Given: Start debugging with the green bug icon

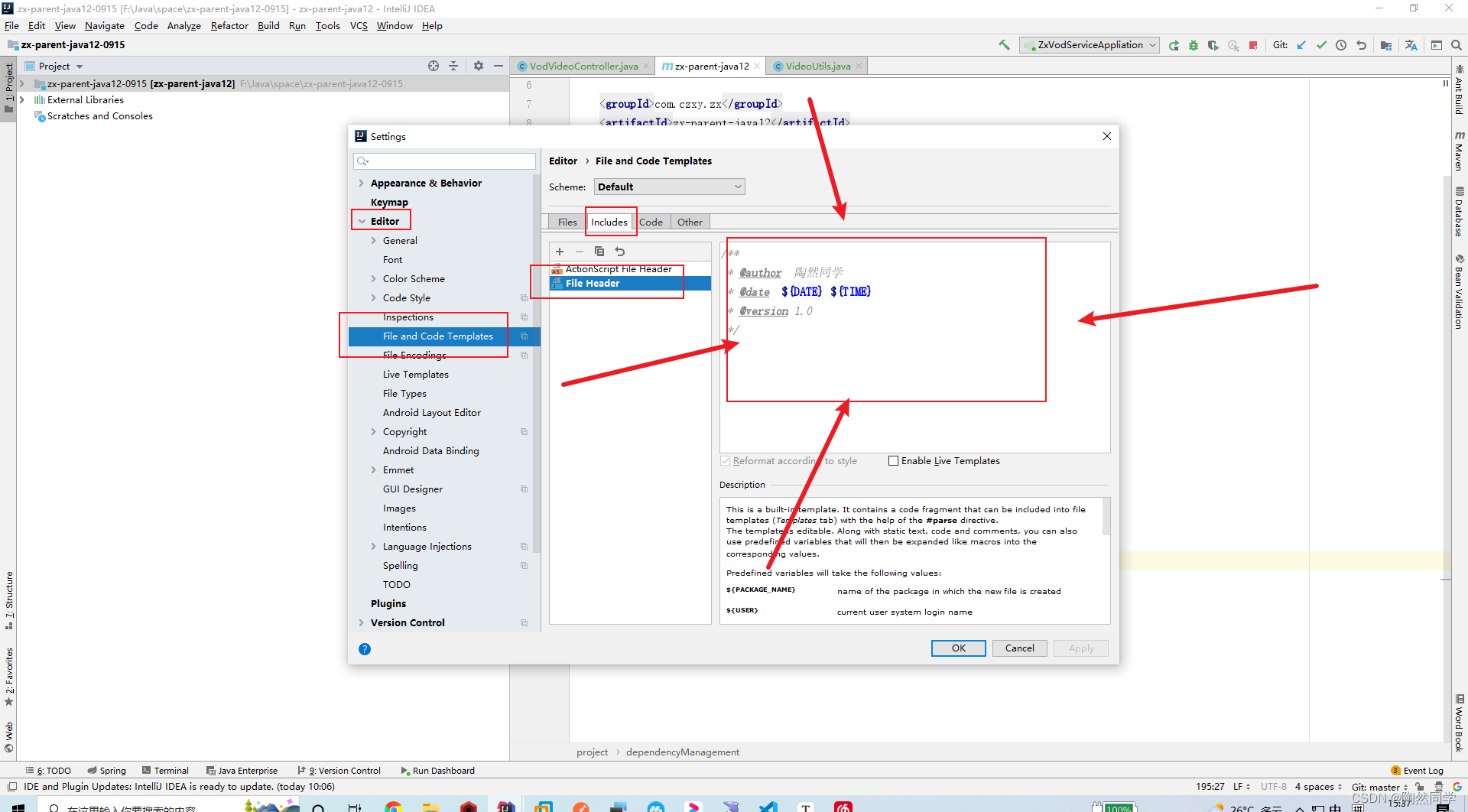Looking at the screenshot, I should pyautogui.click(x=1194, y=45).
